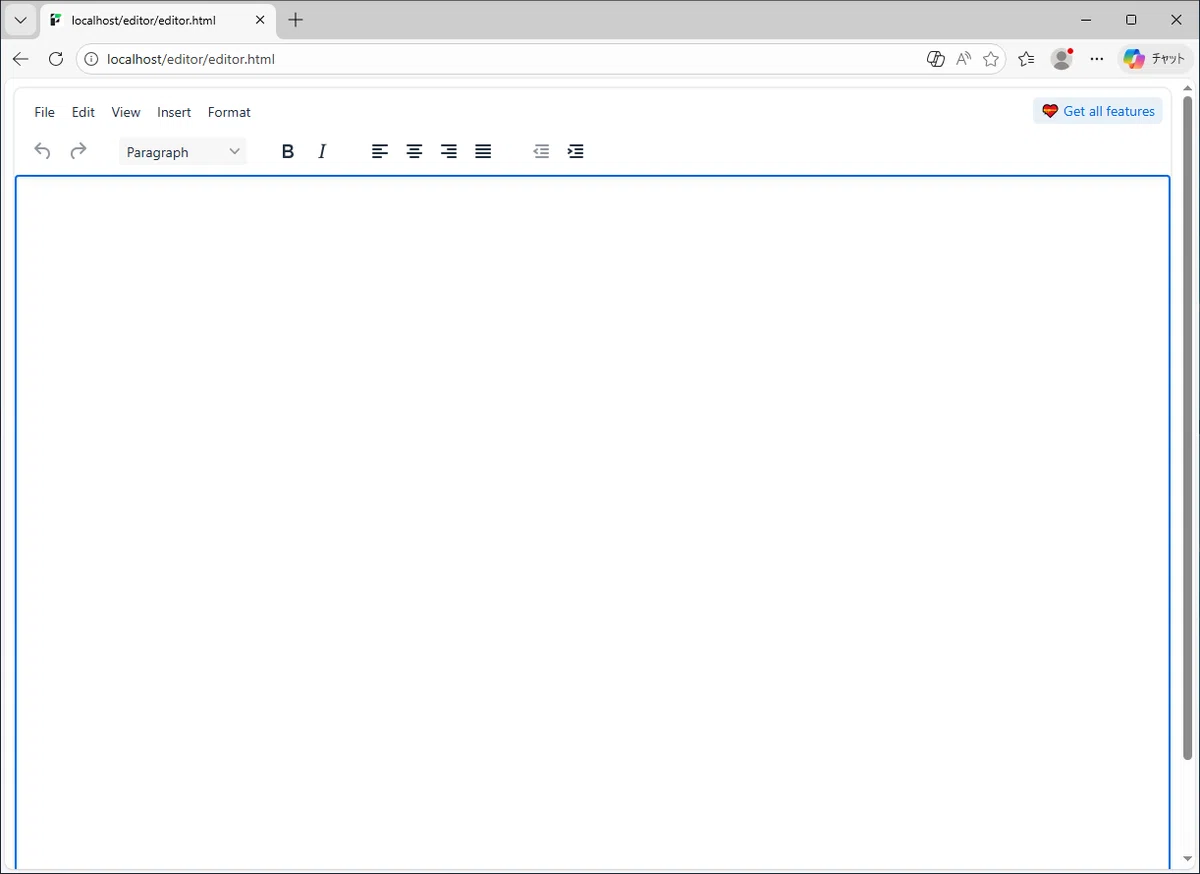Open the tab search dropdown arrow

pyautogui.click(x=20, y=20)
